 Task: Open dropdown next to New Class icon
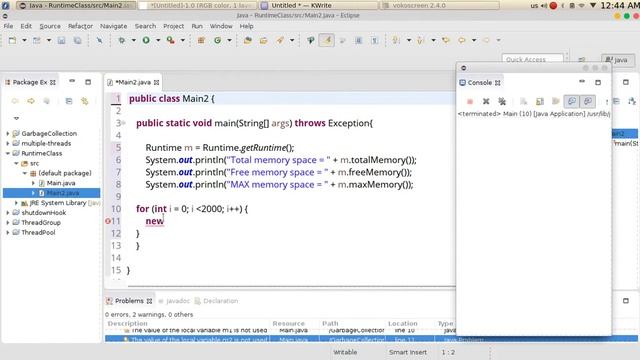click(229, 40)
